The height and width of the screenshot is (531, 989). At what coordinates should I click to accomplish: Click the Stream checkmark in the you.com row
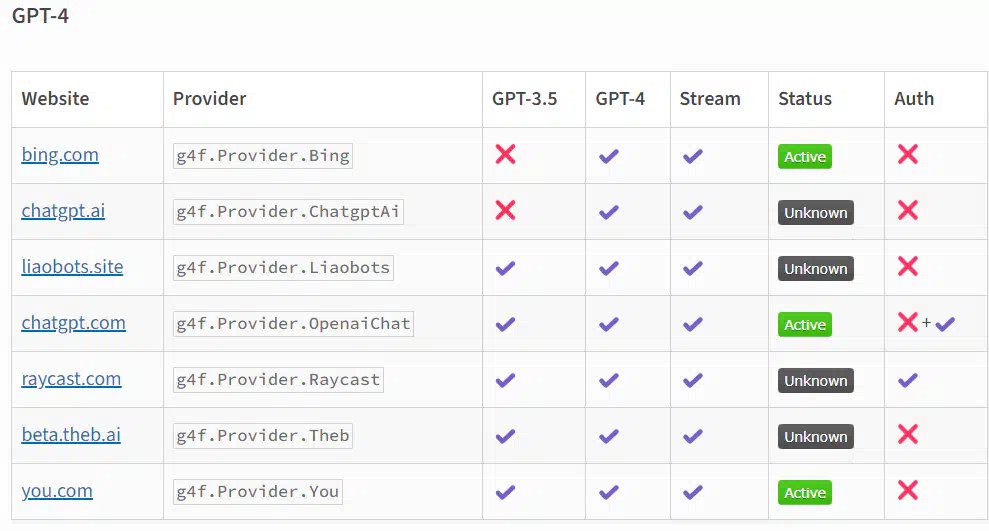(x=693, y=492)
